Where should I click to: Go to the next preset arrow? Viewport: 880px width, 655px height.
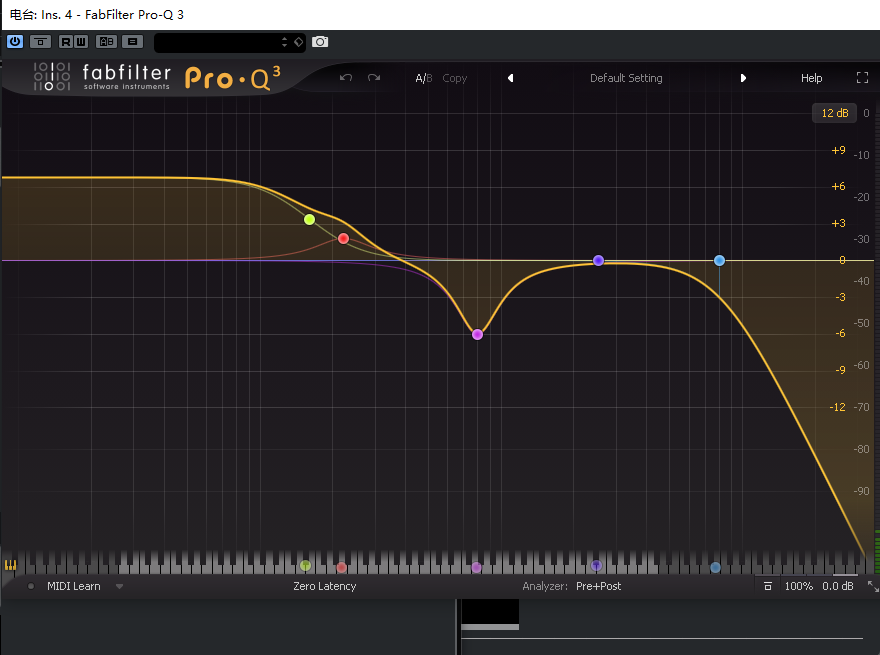click(743, 78)
